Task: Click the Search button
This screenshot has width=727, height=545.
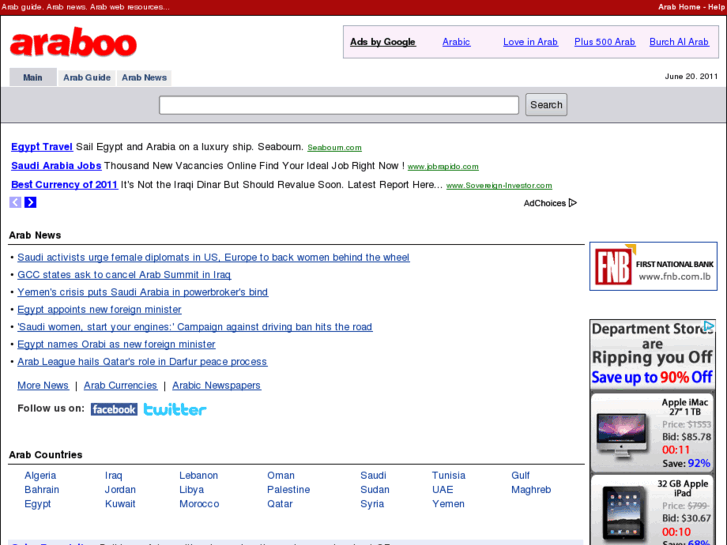Action: click(546, 105)
